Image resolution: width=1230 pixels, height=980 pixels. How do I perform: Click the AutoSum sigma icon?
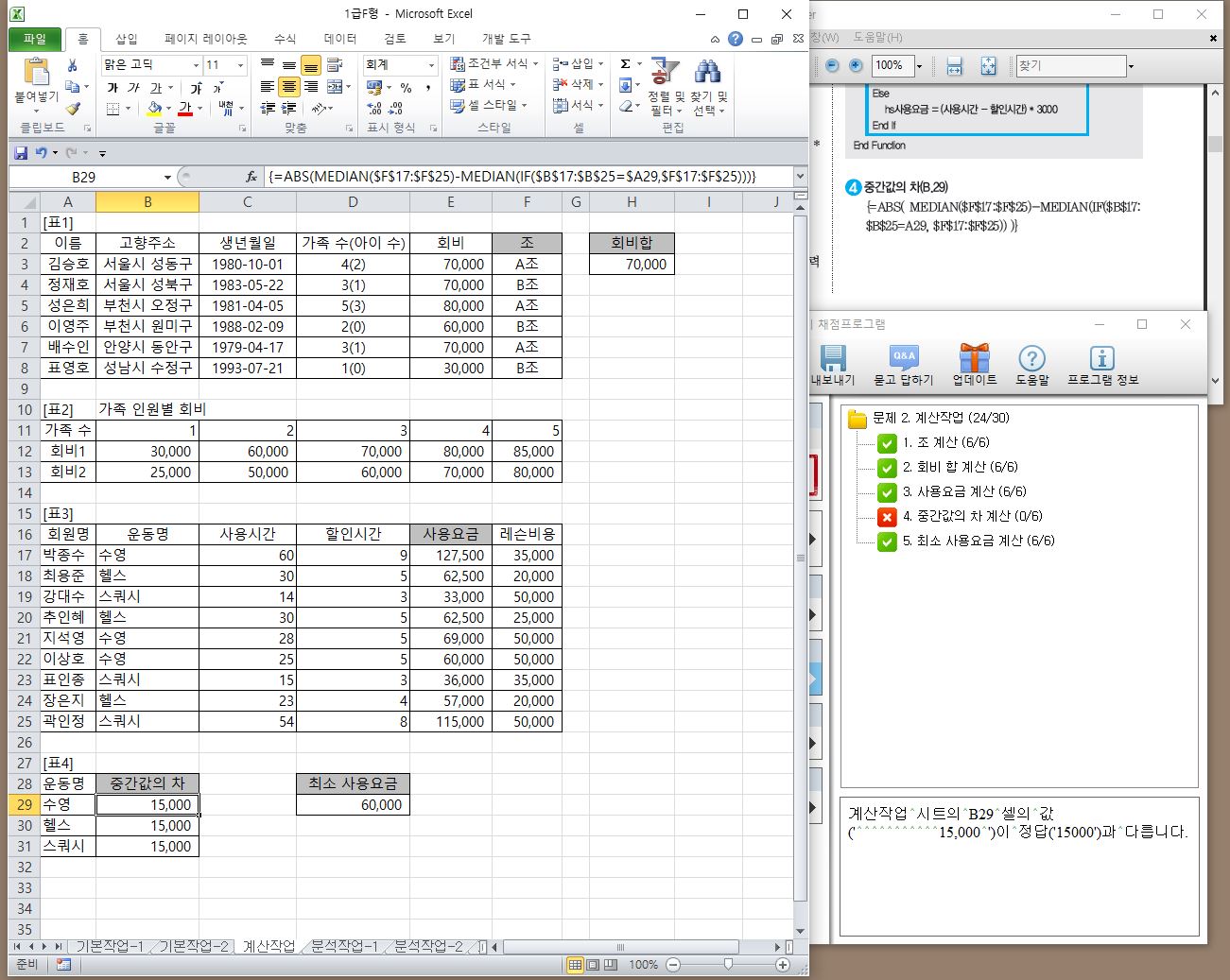point(625,64)
